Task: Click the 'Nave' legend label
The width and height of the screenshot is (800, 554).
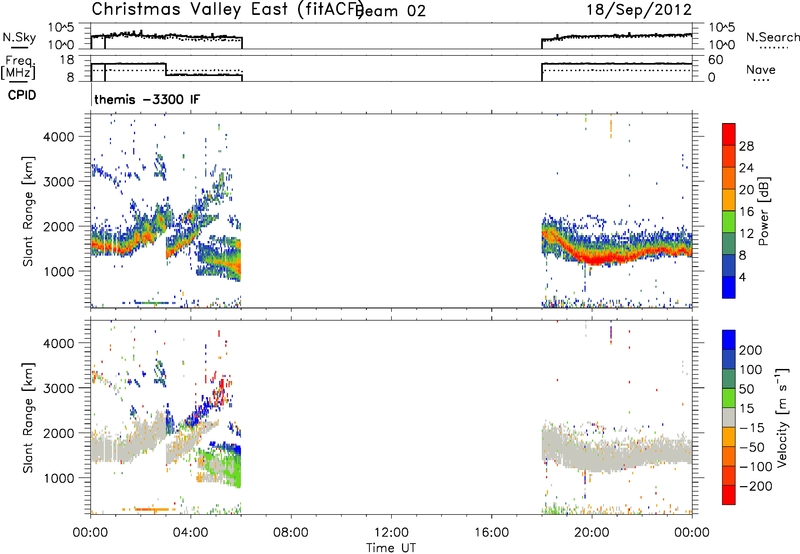Action: click(x=761, y=69)
